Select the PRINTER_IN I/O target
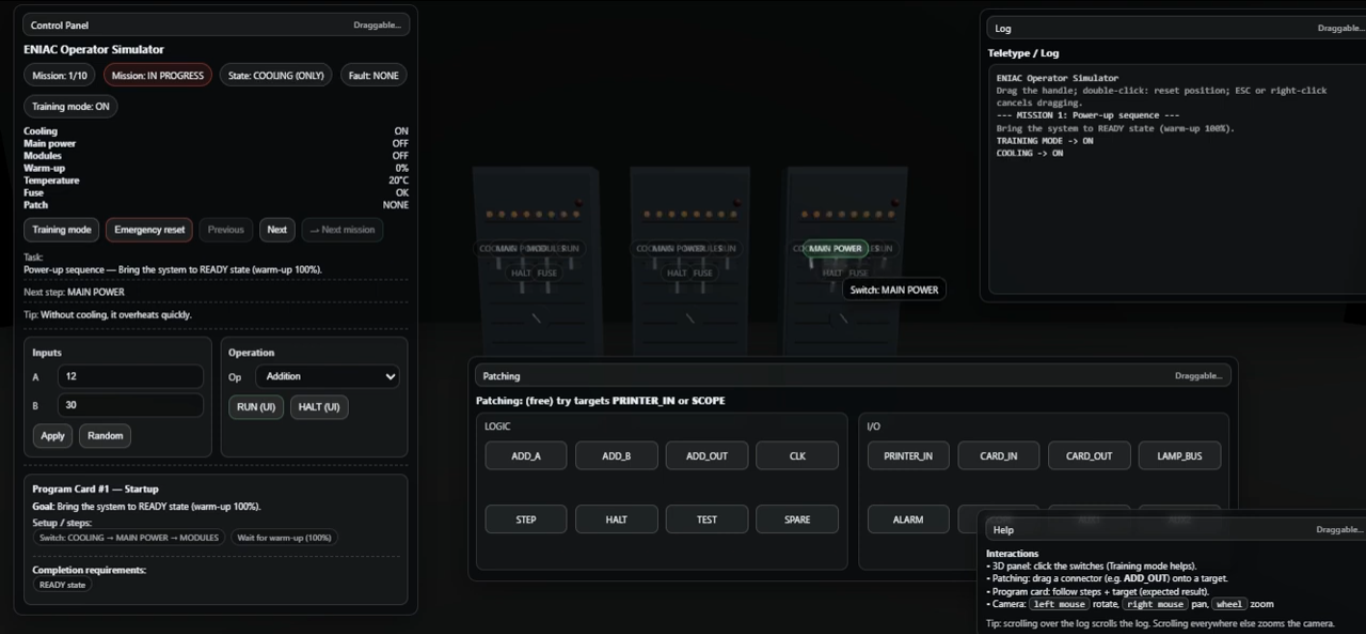 tap(908, 456)
